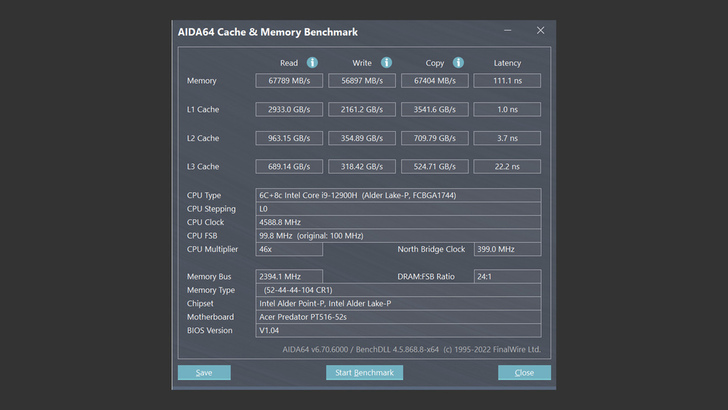Click the info icon next to Write
The image size is (728, 410).
tap(385, 63)
